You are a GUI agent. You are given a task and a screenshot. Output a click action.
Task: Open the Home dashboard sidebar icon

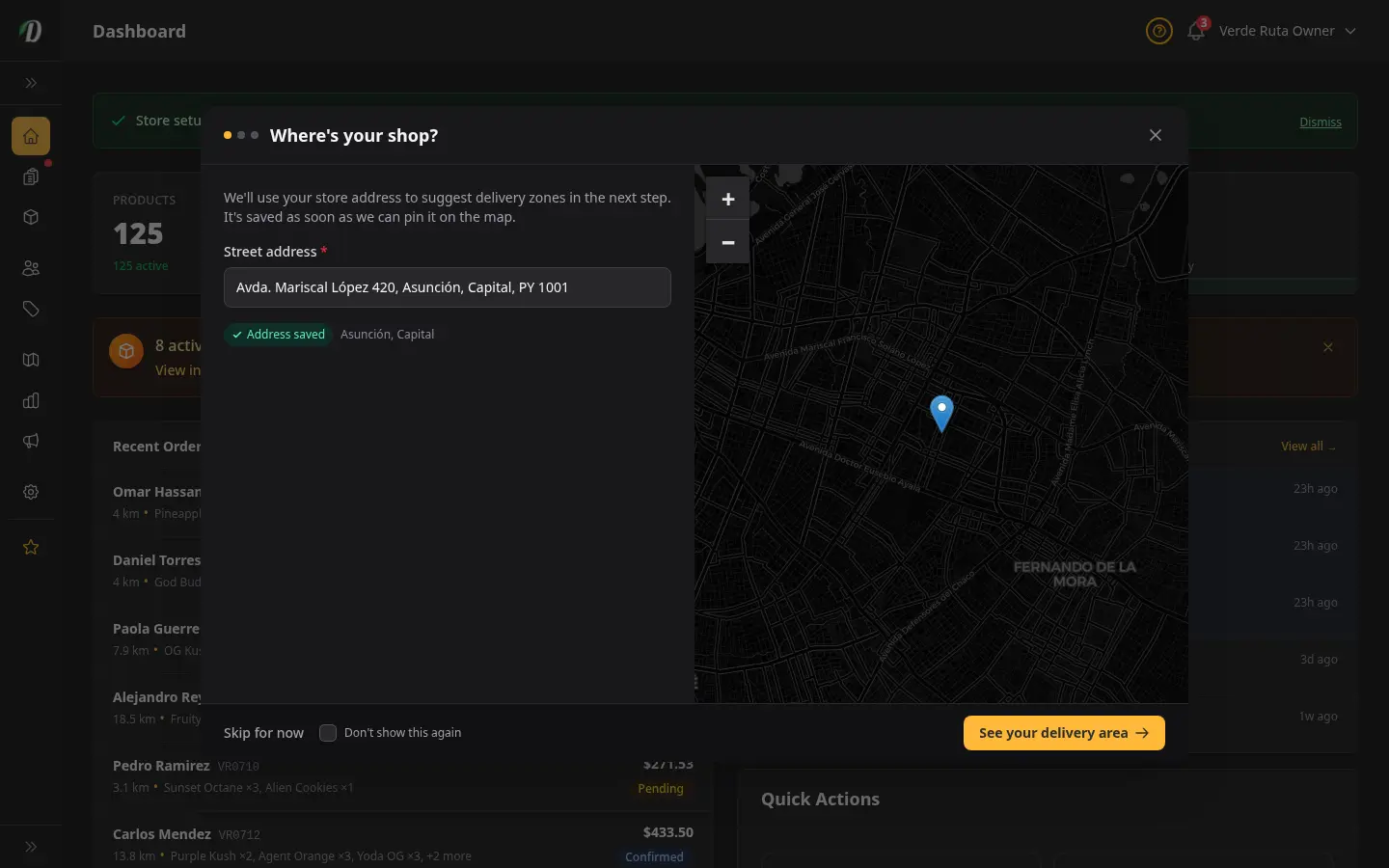(x=31, y=136)
